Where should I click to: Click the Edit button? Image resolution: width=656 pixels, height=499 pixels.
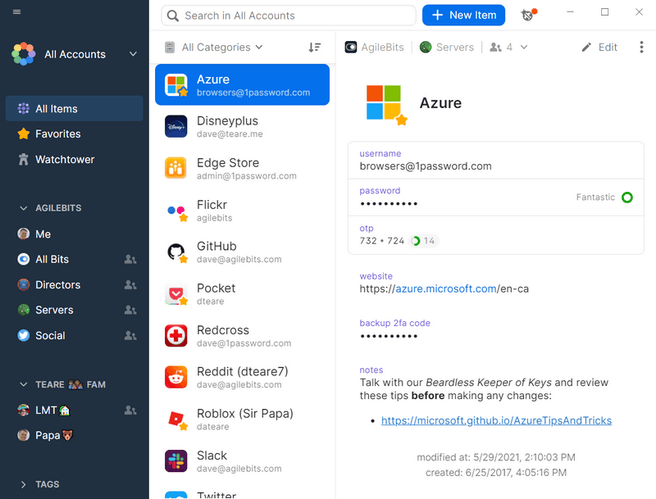[x=600, y=47]
